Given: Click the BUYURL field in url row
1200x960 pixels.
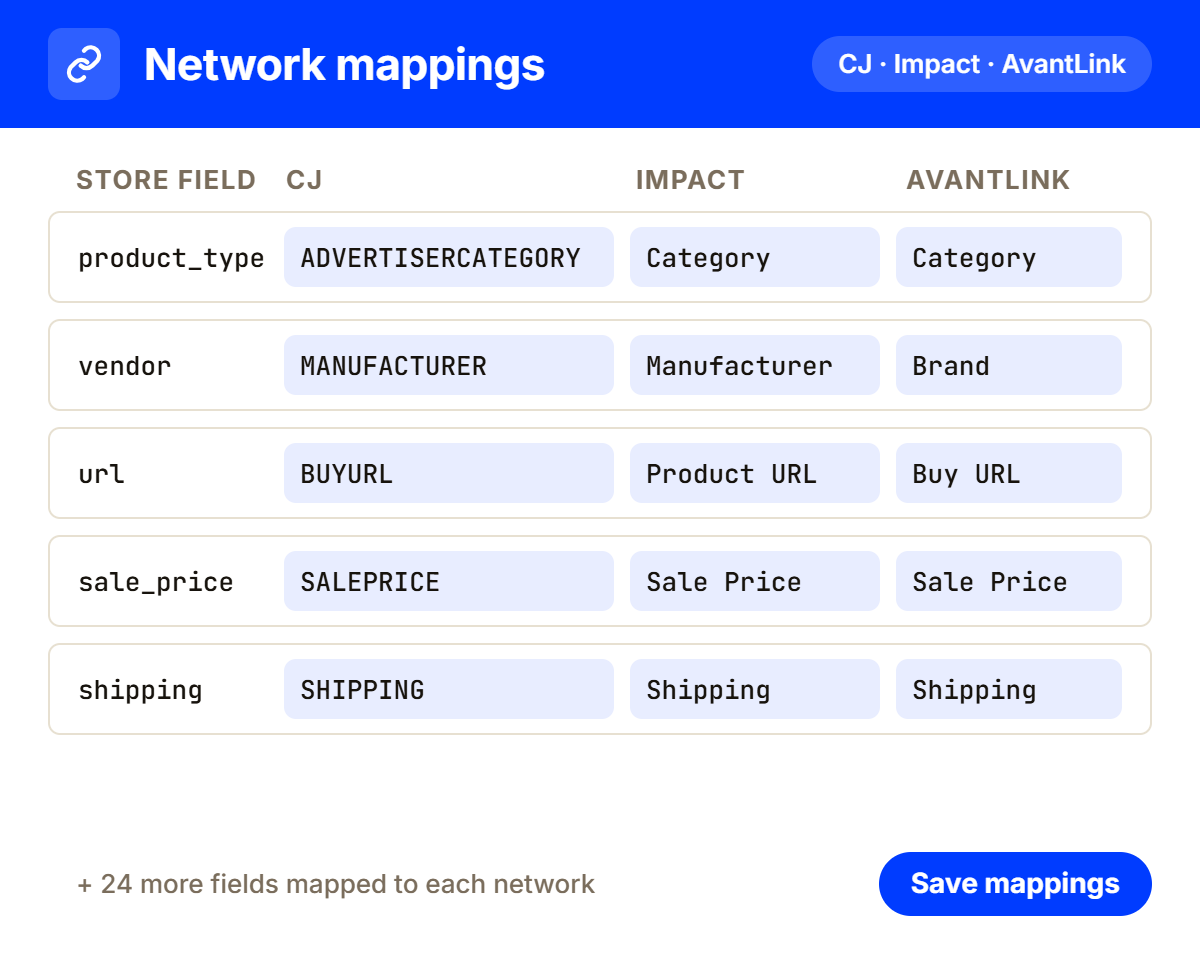Looking at the screenshot, I should (x=449, y=473).
